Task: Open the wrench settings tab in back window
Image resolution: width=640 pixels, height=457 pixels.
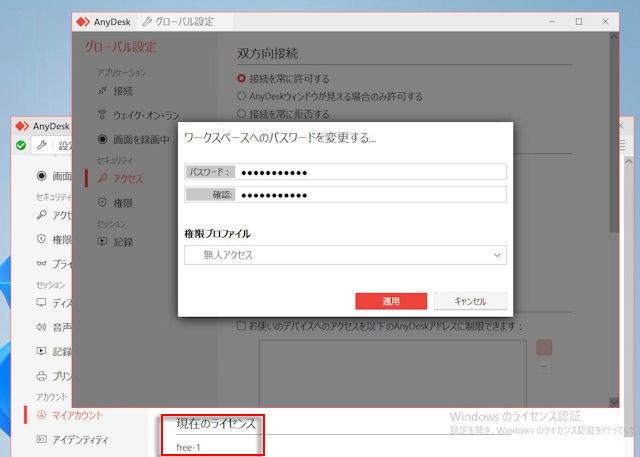Action: click(42, 145)
